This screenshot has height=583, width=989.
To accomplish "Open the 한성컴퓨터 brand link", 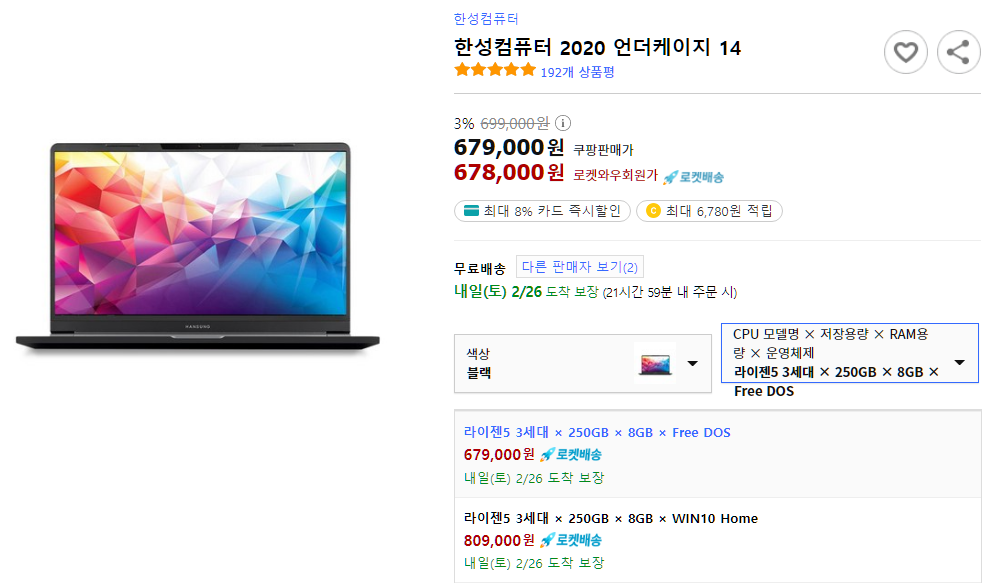I will point(486,19).
